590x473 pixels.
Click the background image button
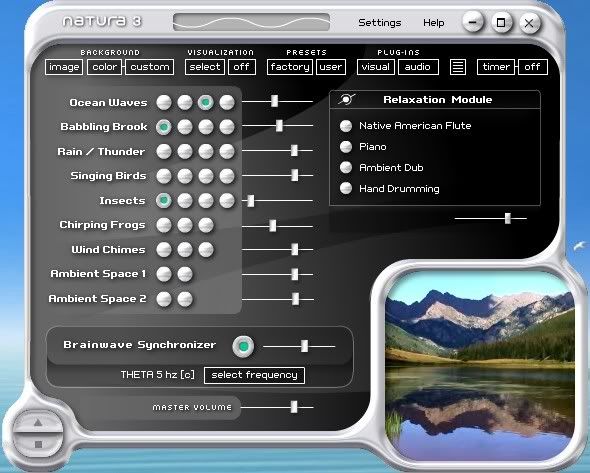64,67
